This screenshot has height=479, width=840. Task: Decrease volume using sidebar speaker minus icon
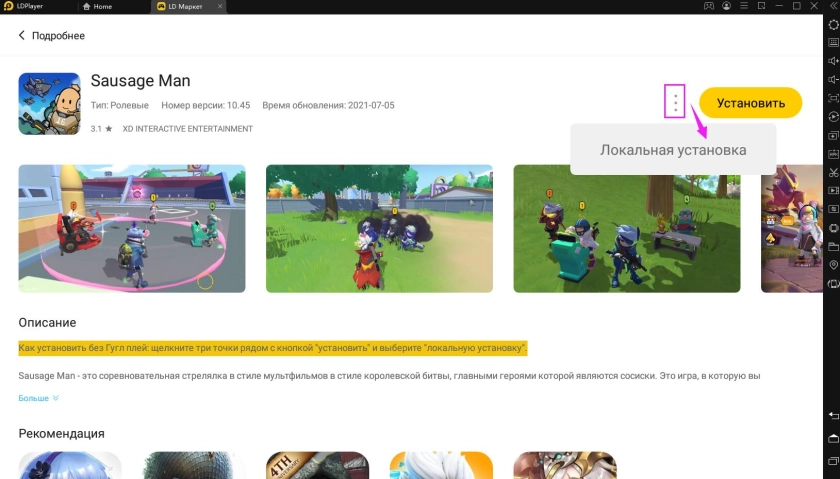pyautogui.click(x=833, y=79)
